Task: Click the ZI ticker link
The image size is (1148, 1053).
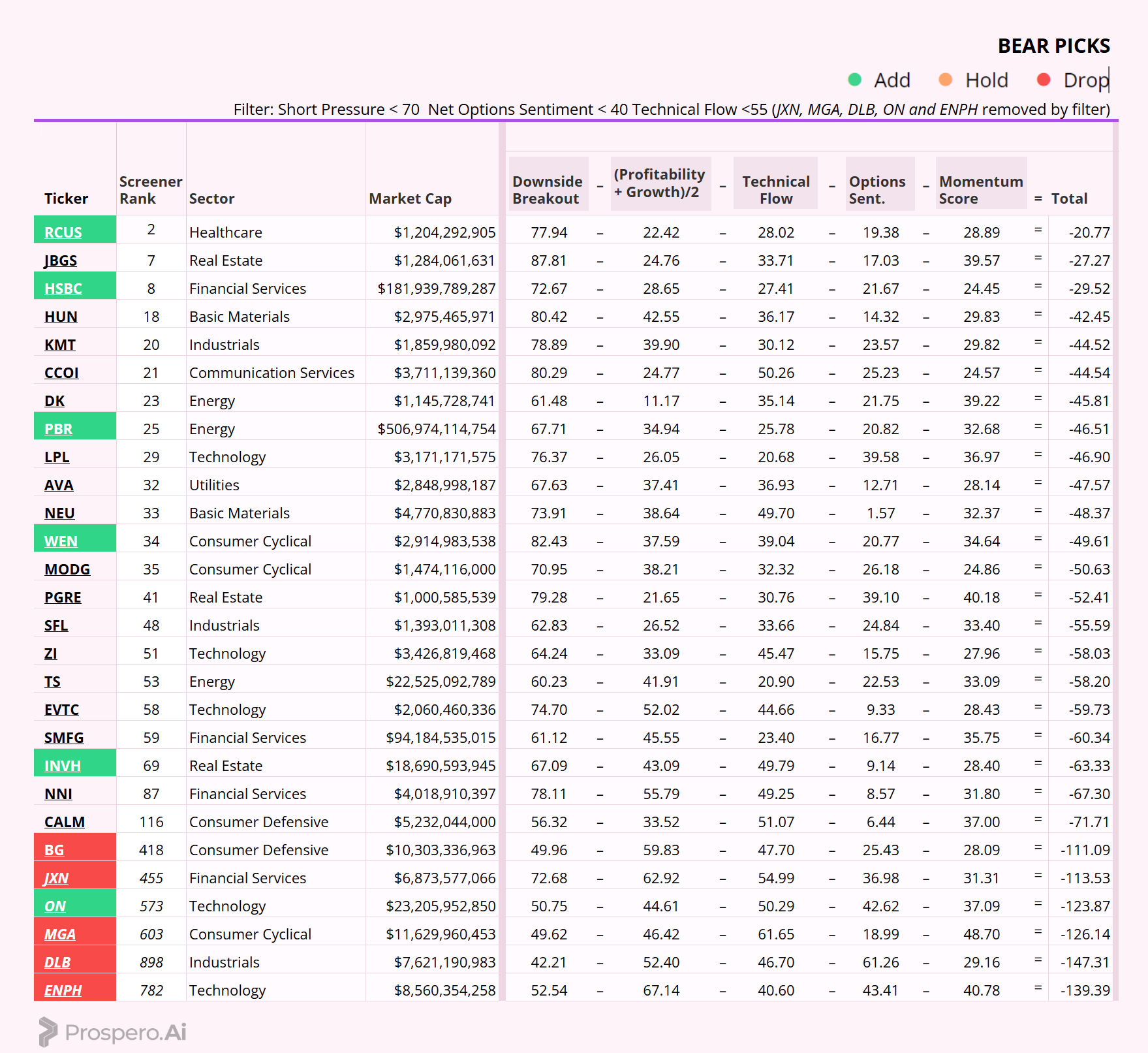Action: 51,653
